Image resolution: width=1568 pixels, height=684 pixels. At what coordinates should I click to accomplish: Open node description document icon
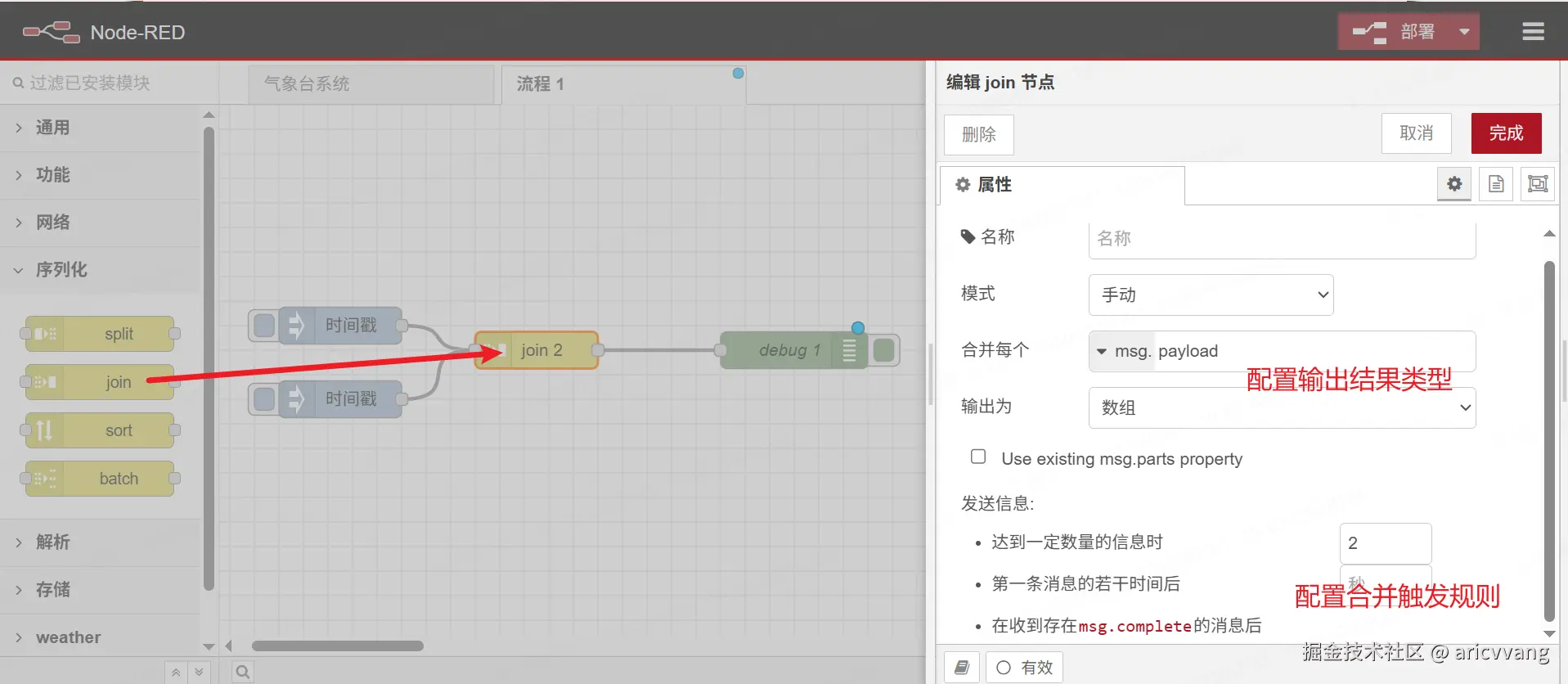[1496, 184]
